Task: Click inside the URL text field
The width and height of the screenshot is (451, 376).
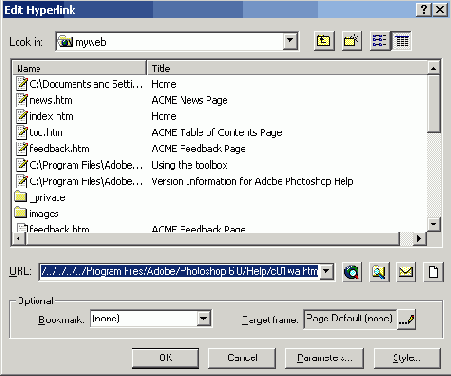Action: tap(179, 271)
